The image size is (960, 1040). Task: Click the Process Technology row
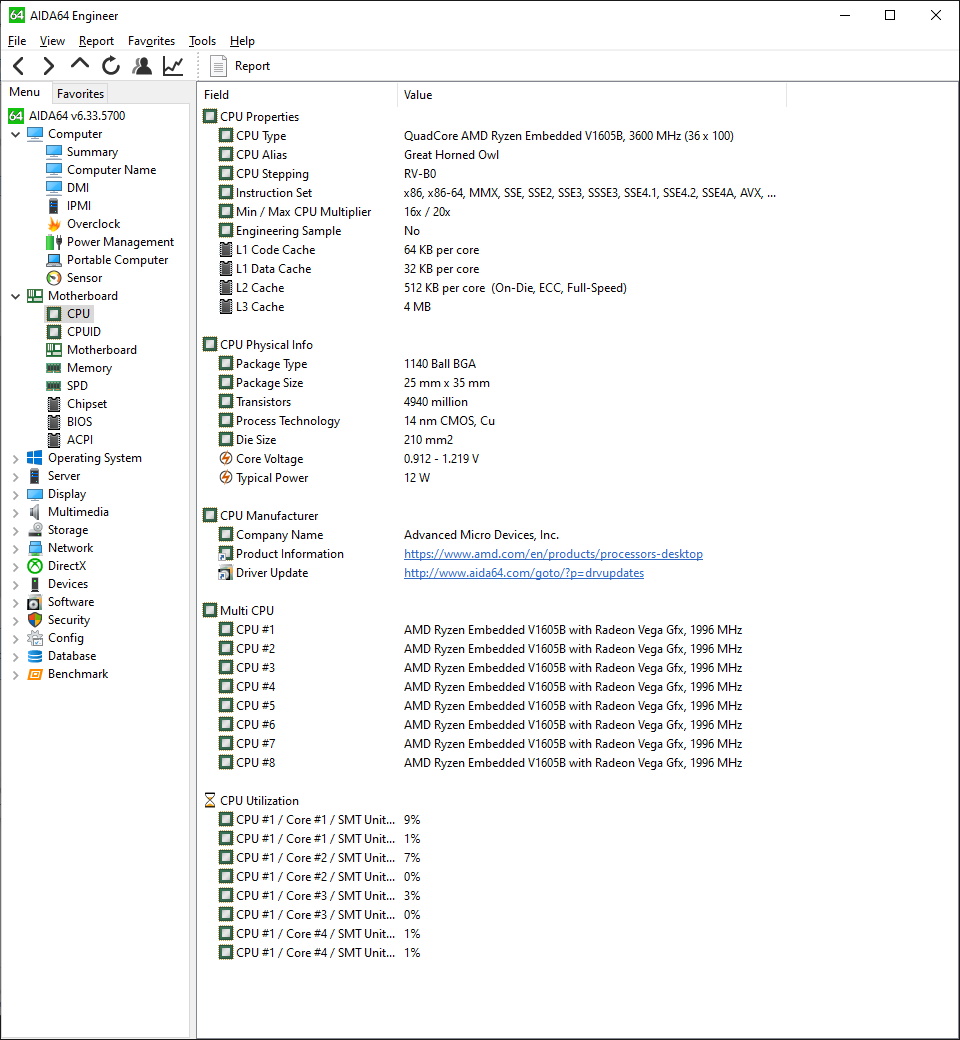click(x=491, y=421)
